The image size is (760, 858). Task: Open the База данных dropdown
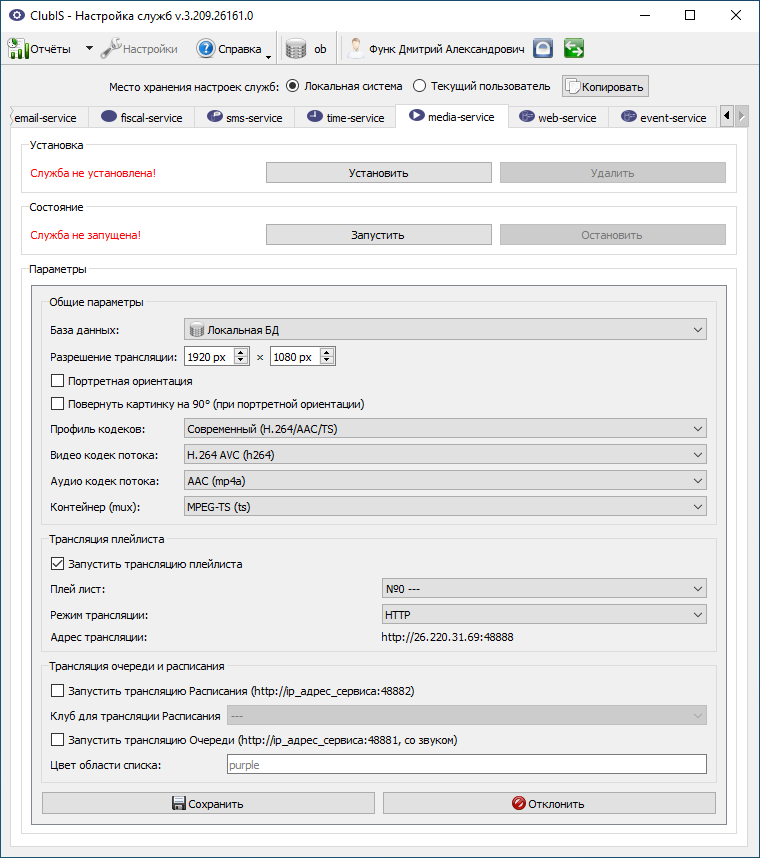point(445,330)
